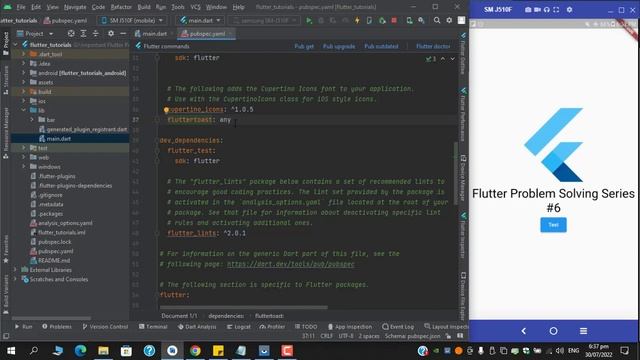Image resolution: width=640 pixels, height=360 pixels.
Task: Open Search Everywhere magnifier icon
Action: coord(437,20)
